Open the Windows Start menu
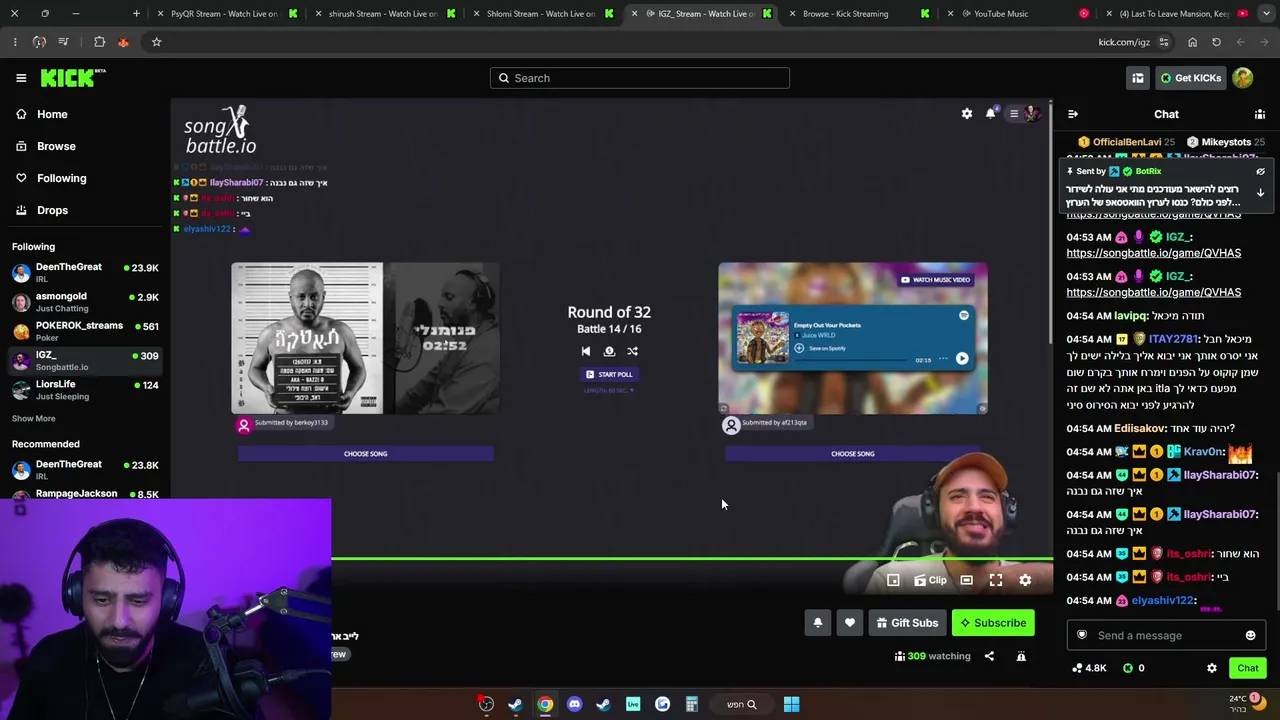This screenshot has width=1280, height=720. click(791, 704)
